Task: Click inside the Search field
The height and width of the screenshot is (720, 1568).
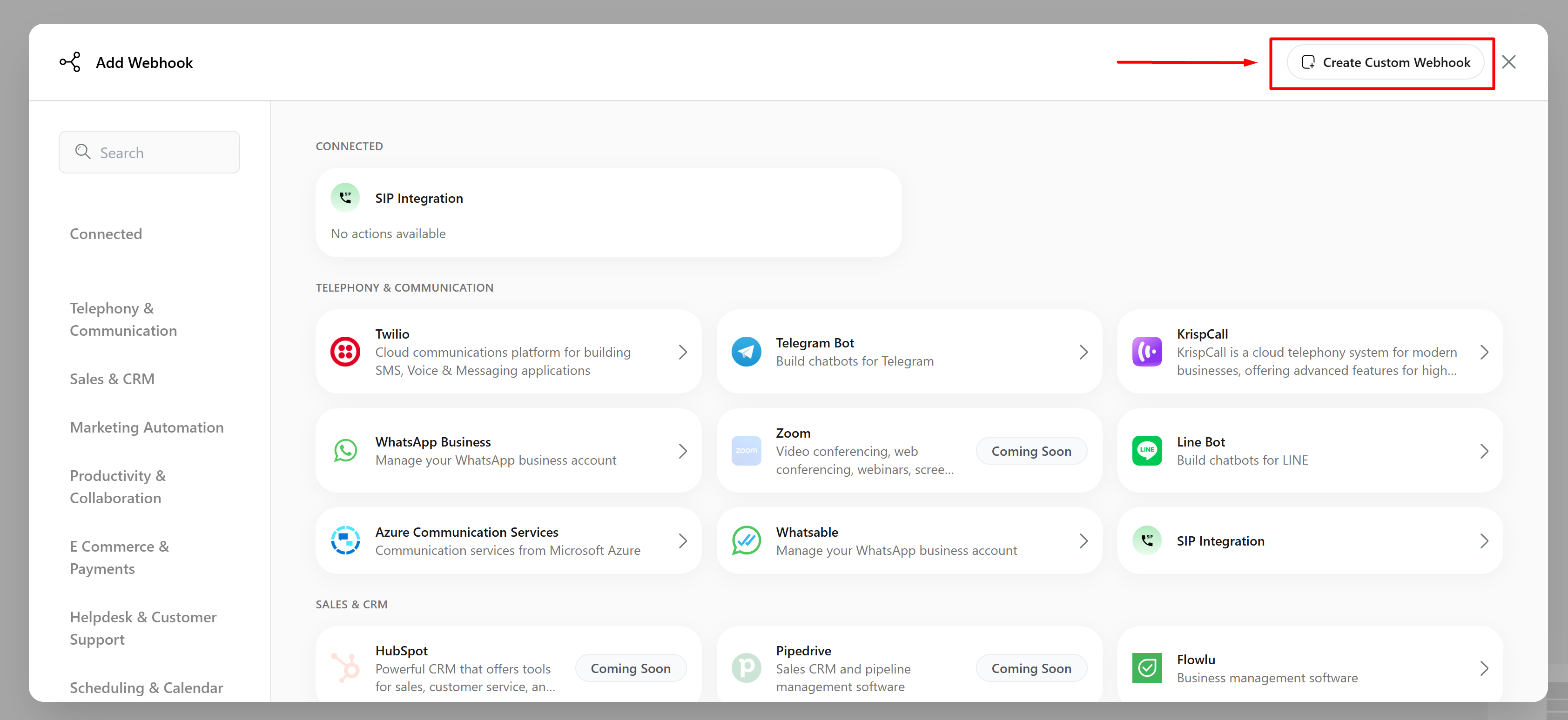Action: [149, 152]
